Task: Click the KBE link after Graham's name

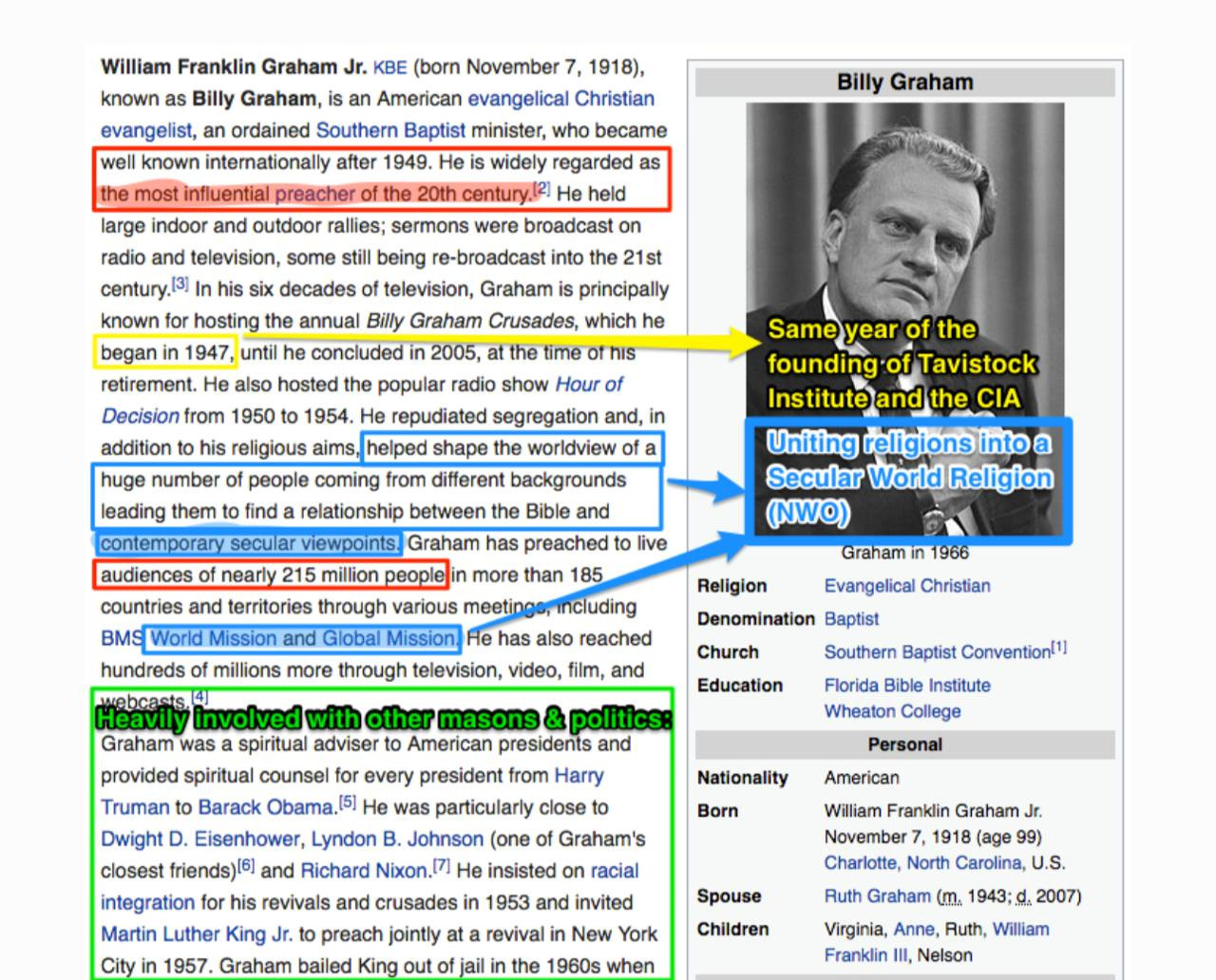Action: 389,67
